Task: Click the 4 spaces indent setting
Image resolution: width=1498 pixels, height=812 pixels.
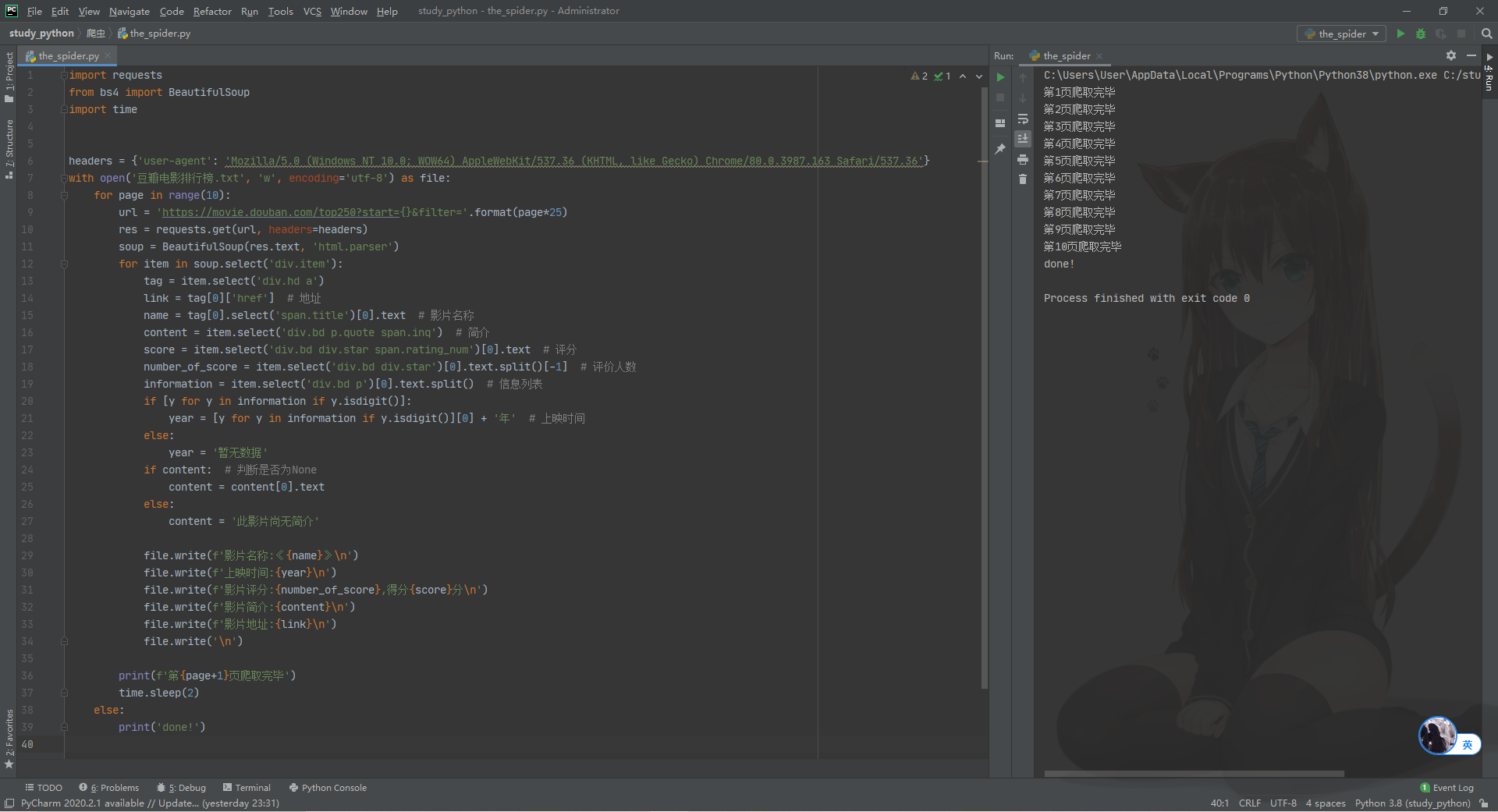Action: [x=1326, y=803]
